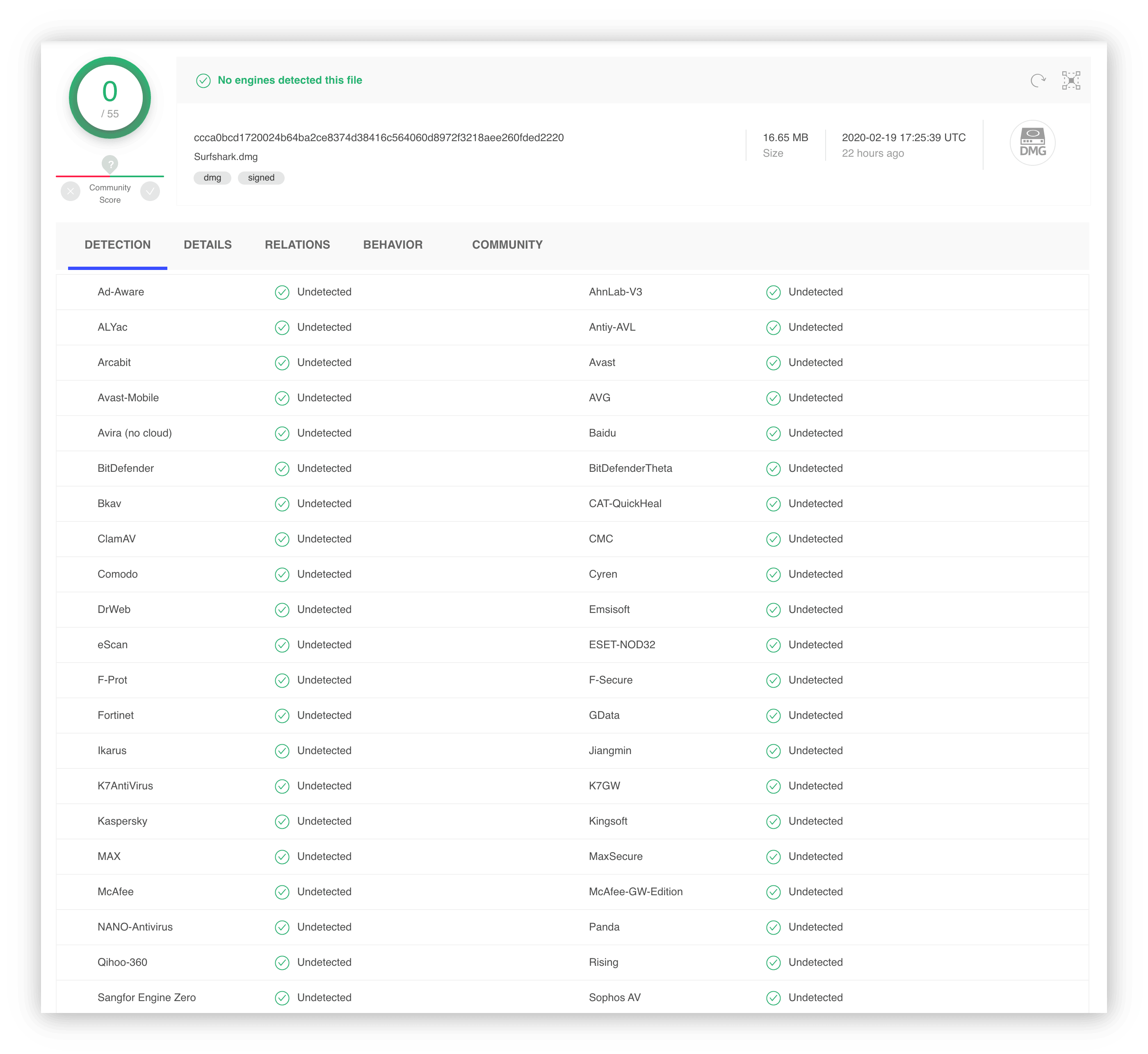Vote negative with the community X icon
This screenshot has height=1054, width=1148.
(x=70, y=191)
